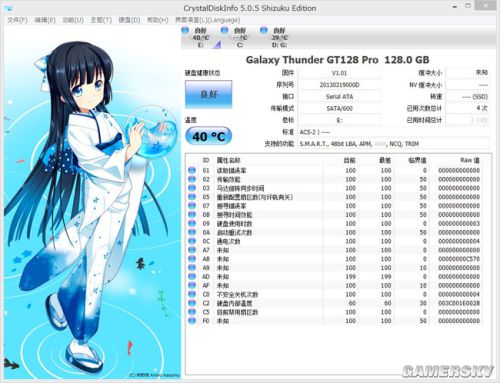Click status orb of attribute F0 row
500x383 pixels.
click(192, 321)
